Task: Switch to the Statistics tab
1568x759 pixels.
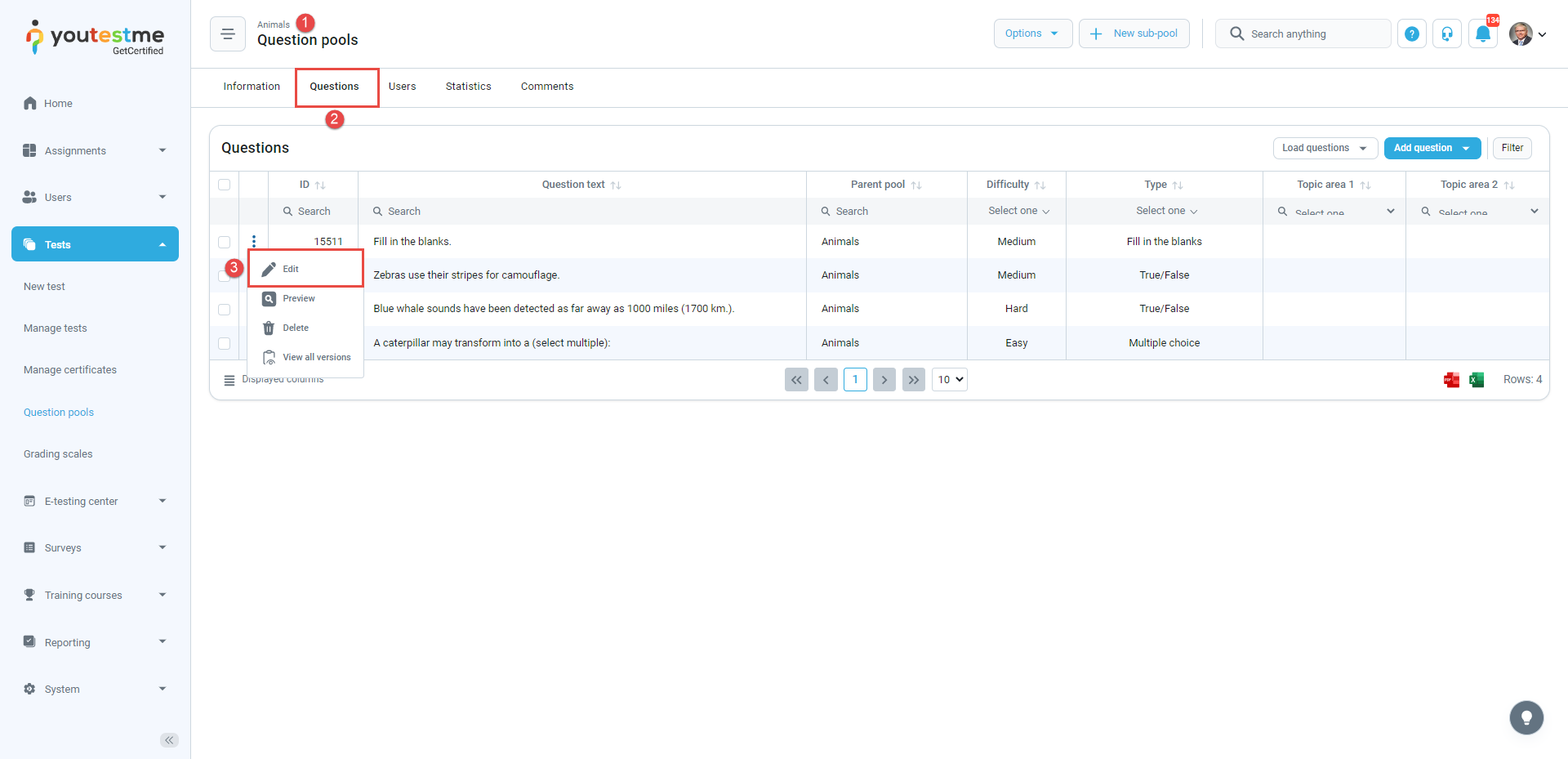Action: [468, 87]
